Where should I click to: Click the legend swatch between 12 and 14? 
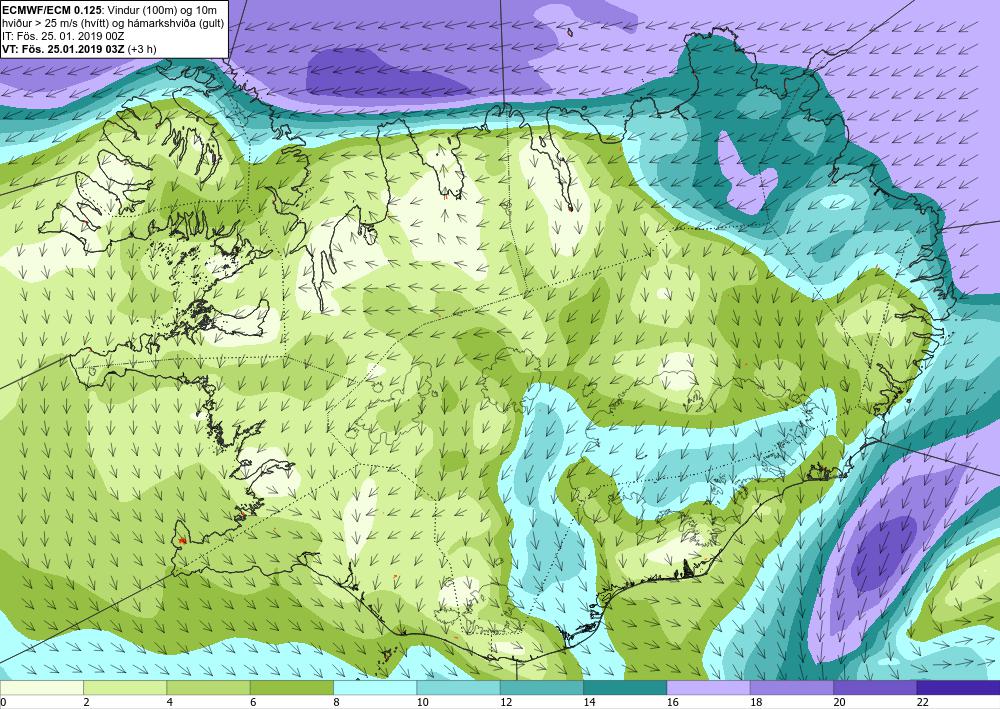(541, 687)
